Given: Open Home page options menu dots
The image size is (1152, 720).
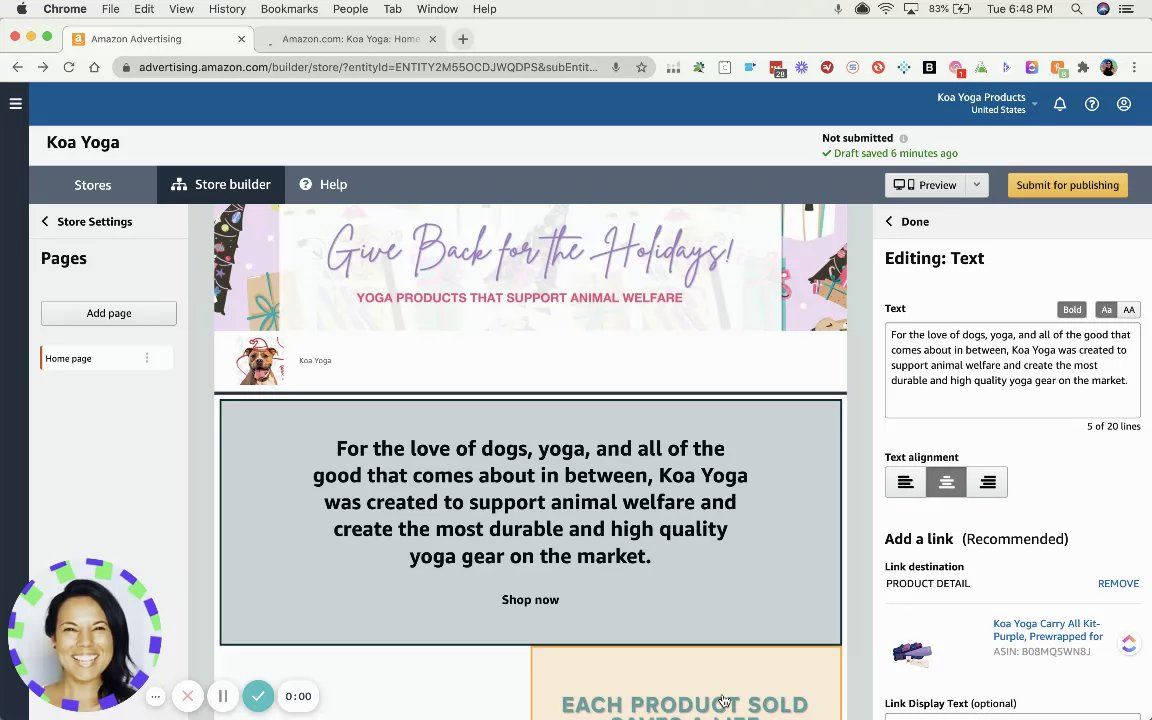Looking at the screenshot, I should coord(147,358).
